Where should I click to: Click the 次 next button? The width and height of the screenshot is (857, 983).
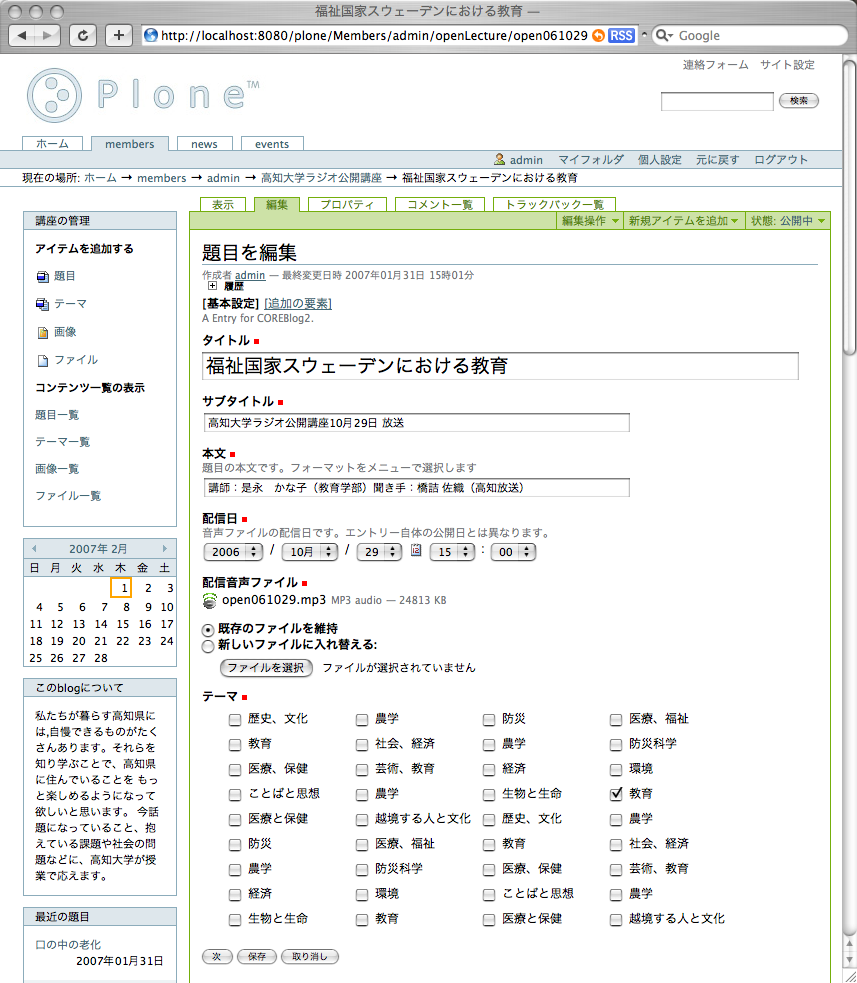point(217,957)
